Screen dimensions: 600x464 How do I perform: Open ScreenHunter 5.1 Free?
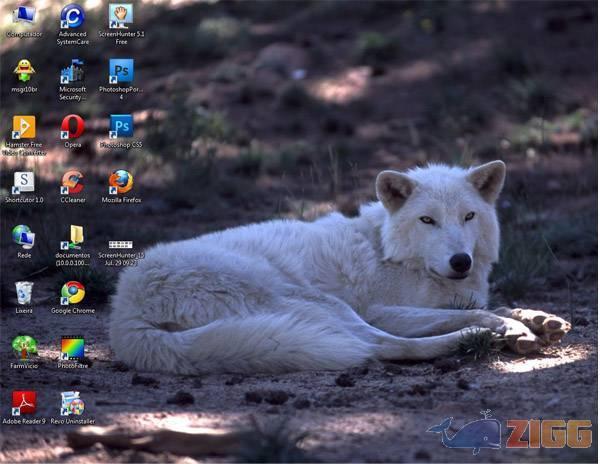pyautogui.click(x=121, y=16)
